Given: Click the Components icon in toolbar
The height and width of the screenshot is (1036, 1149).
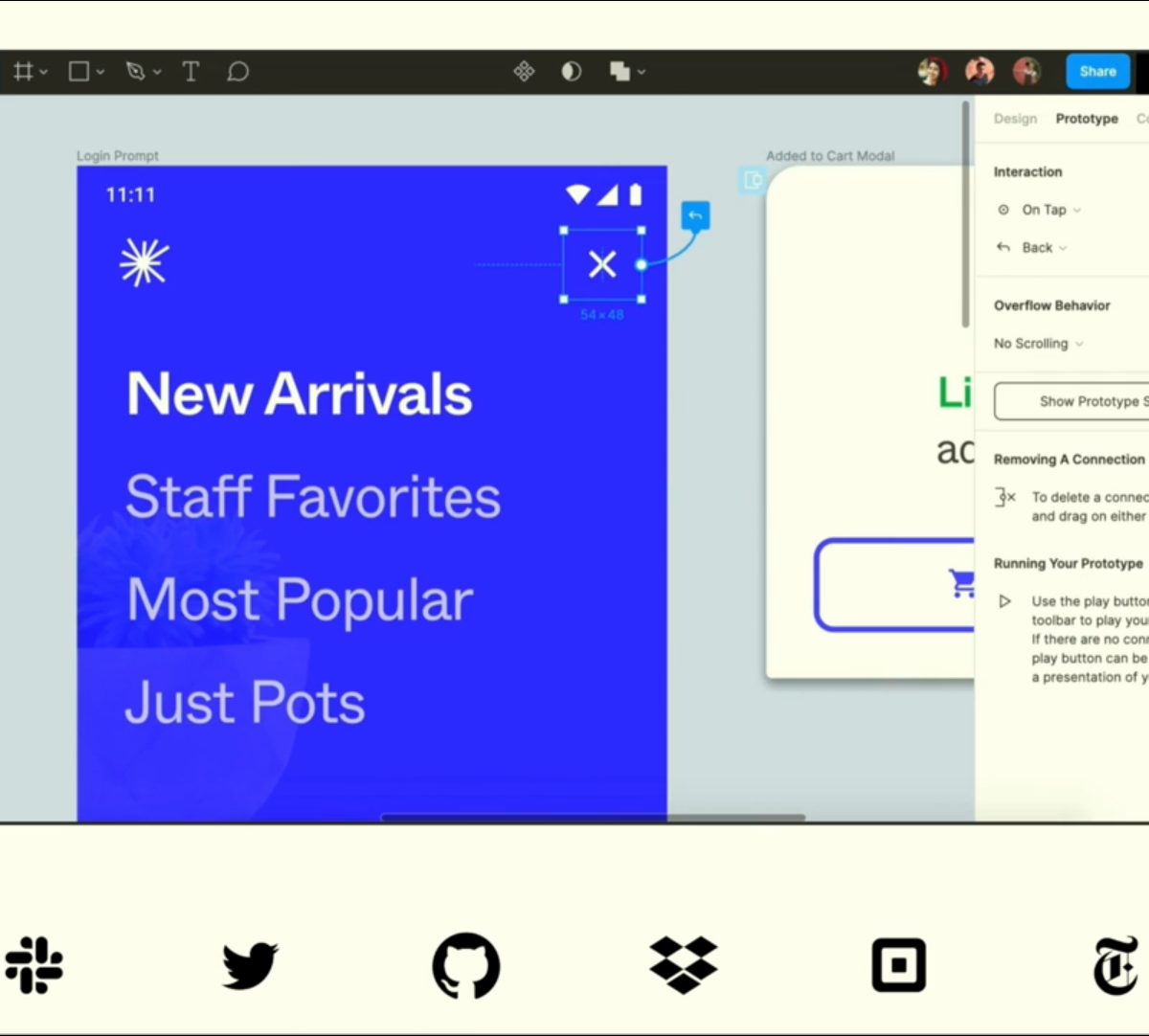Looking at the screenshot, I should (524, 72).
